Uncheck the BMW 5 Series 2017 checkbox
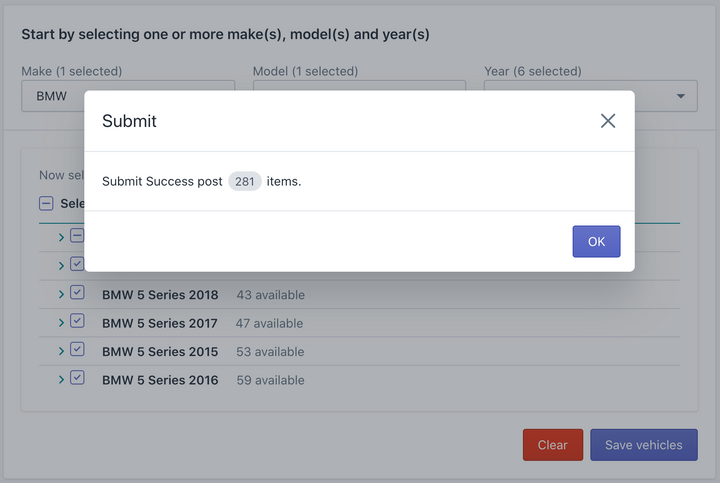 click(x=77, y=321)
